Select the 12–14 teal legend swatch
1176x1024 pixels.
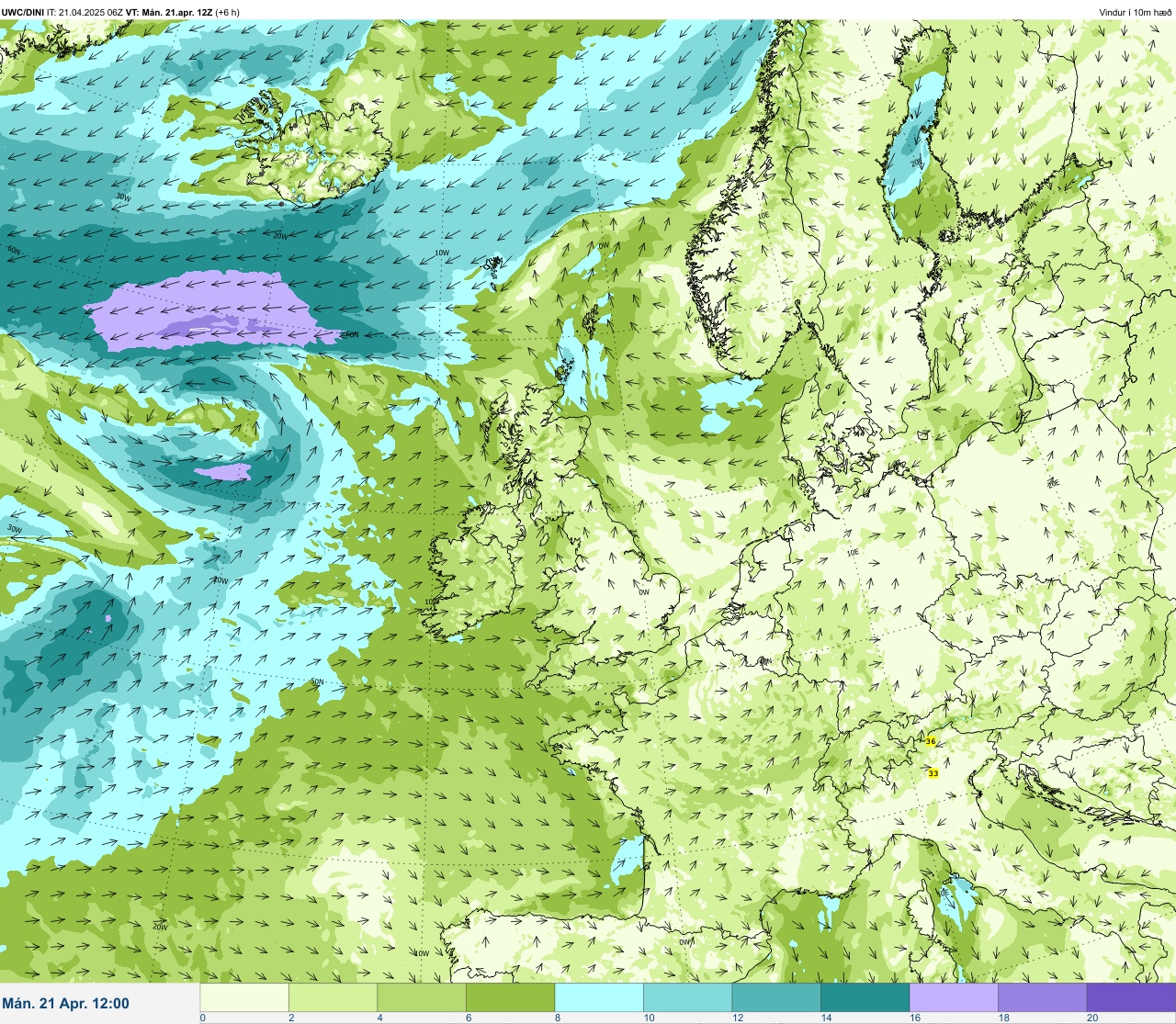pyautogui.click(x=776, y=997)
